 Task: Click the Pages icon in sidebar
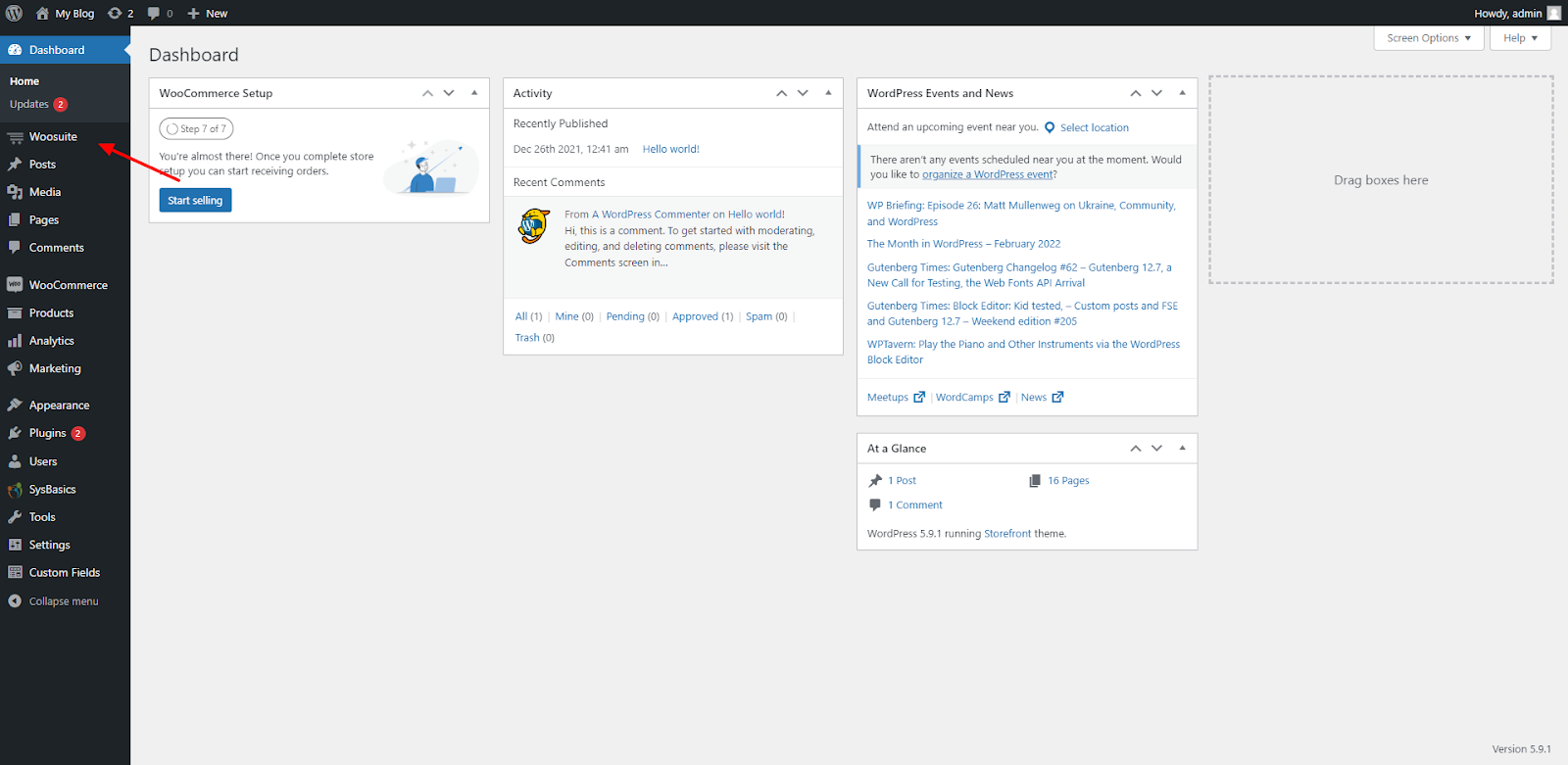click(x=15, y=220)
